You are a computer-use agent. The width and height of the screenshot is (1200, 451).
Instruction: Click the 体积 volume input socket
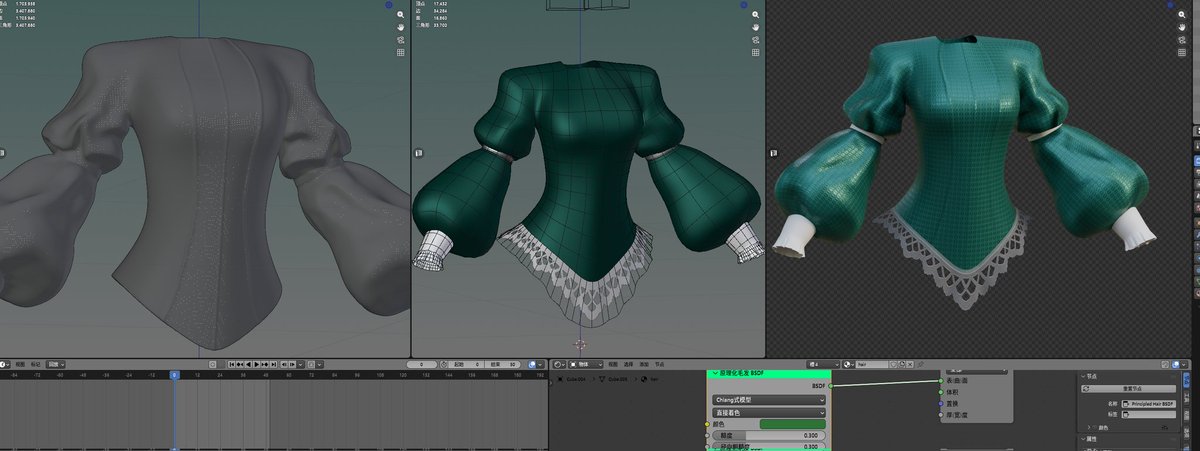940,392
